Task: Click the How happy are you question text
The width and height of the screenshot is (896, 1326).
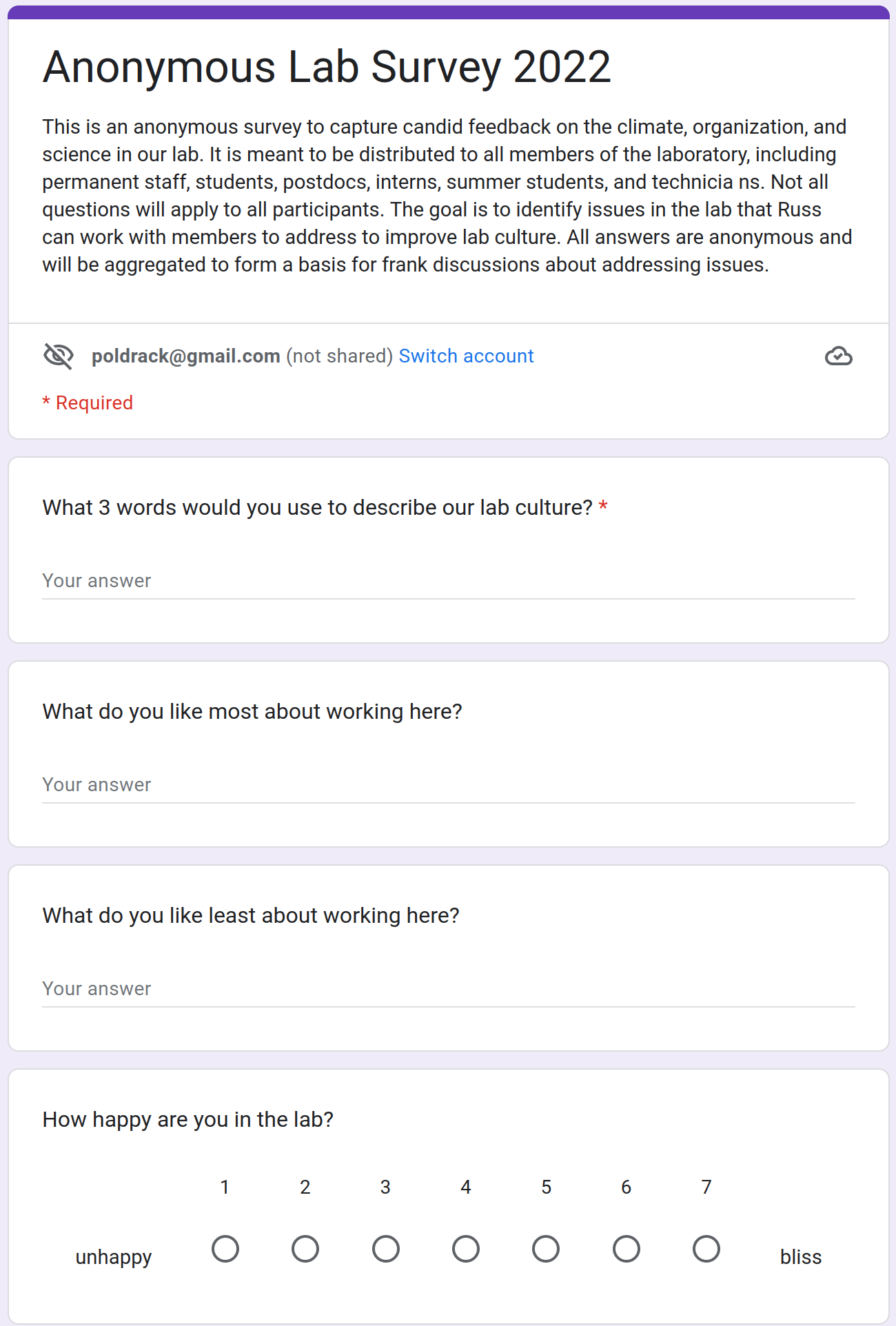Action: click(x=188, y=1119)
